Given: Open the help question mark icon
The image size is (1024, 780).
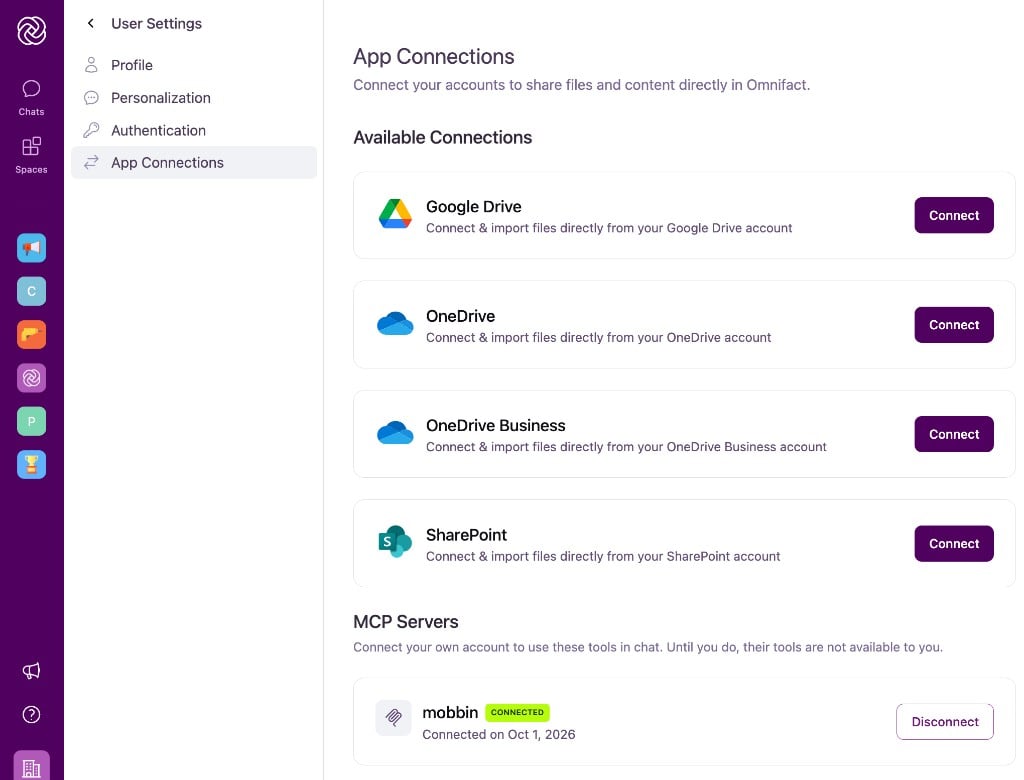Looking at the screenshot, I should [x=31, y=715].
